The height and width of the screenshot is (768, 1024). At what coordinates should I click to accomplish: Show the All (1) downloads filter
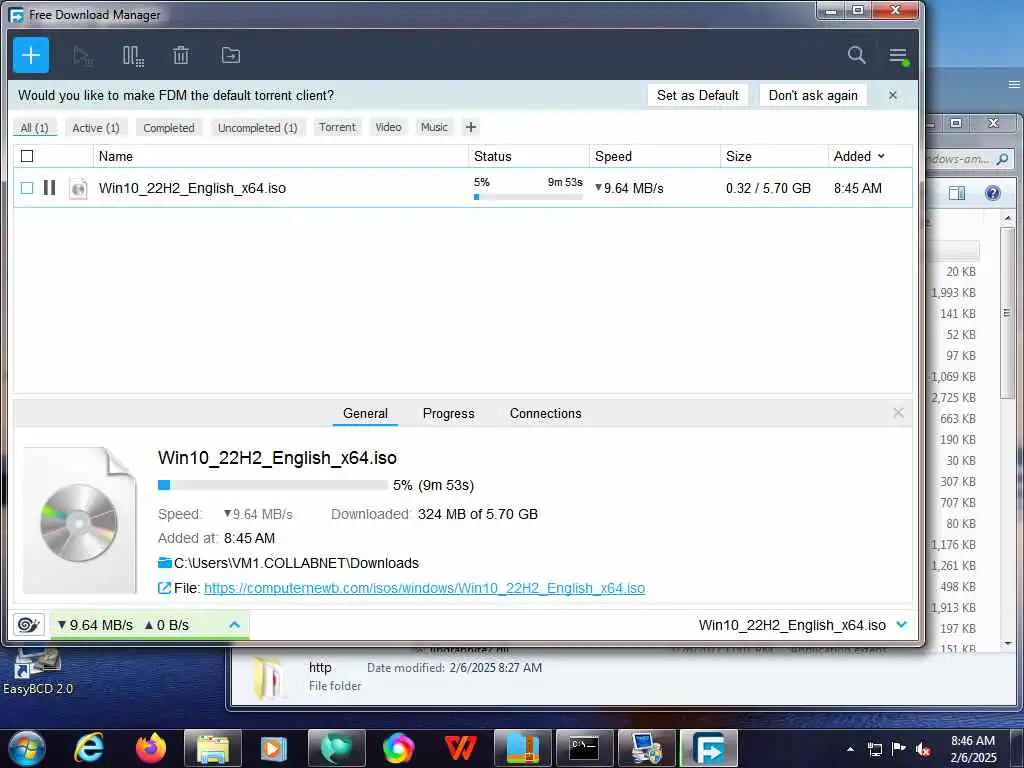(35, 128)
